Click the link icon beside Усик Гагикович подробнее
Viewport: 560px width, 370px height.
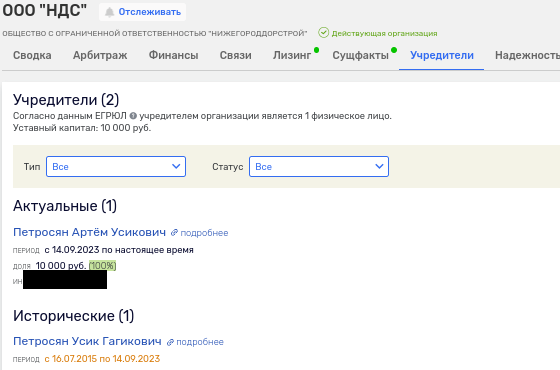[x=170, y=342]
